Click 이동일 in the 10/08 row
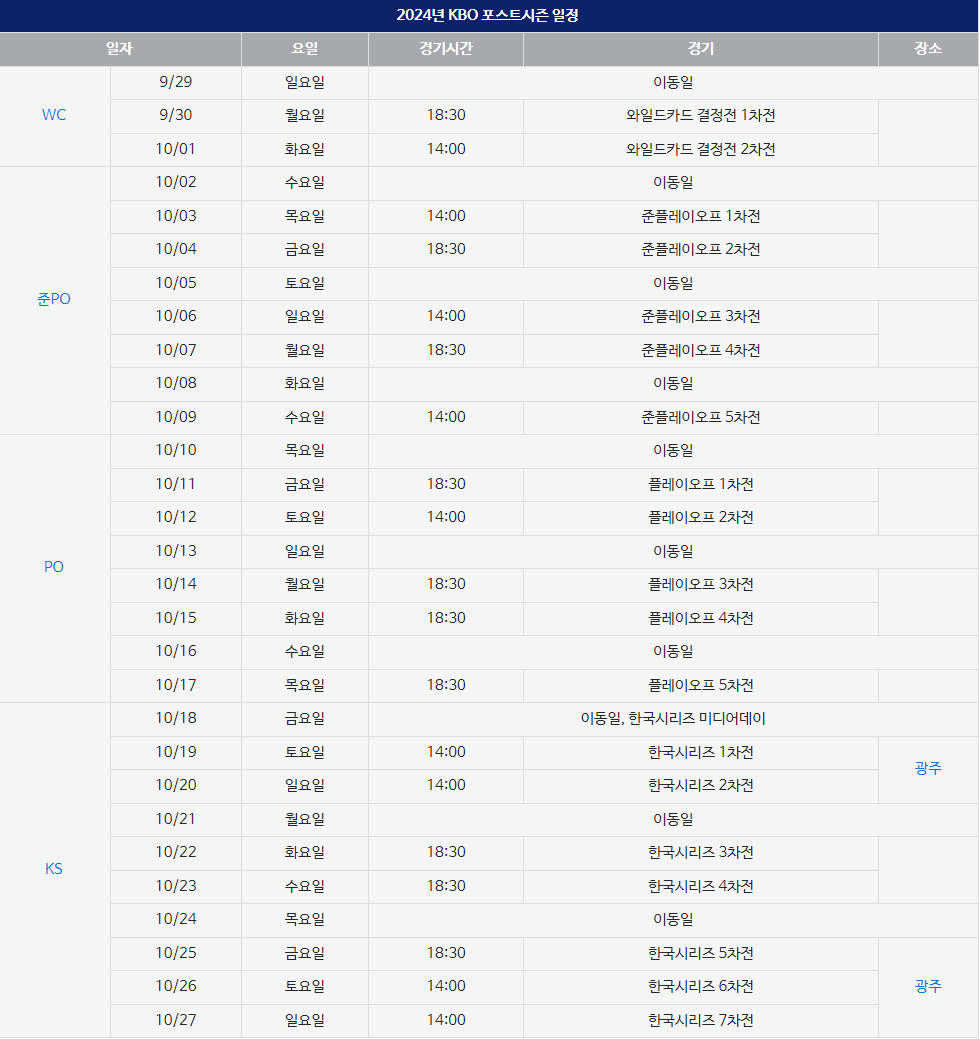 click(x=673, y=384)
